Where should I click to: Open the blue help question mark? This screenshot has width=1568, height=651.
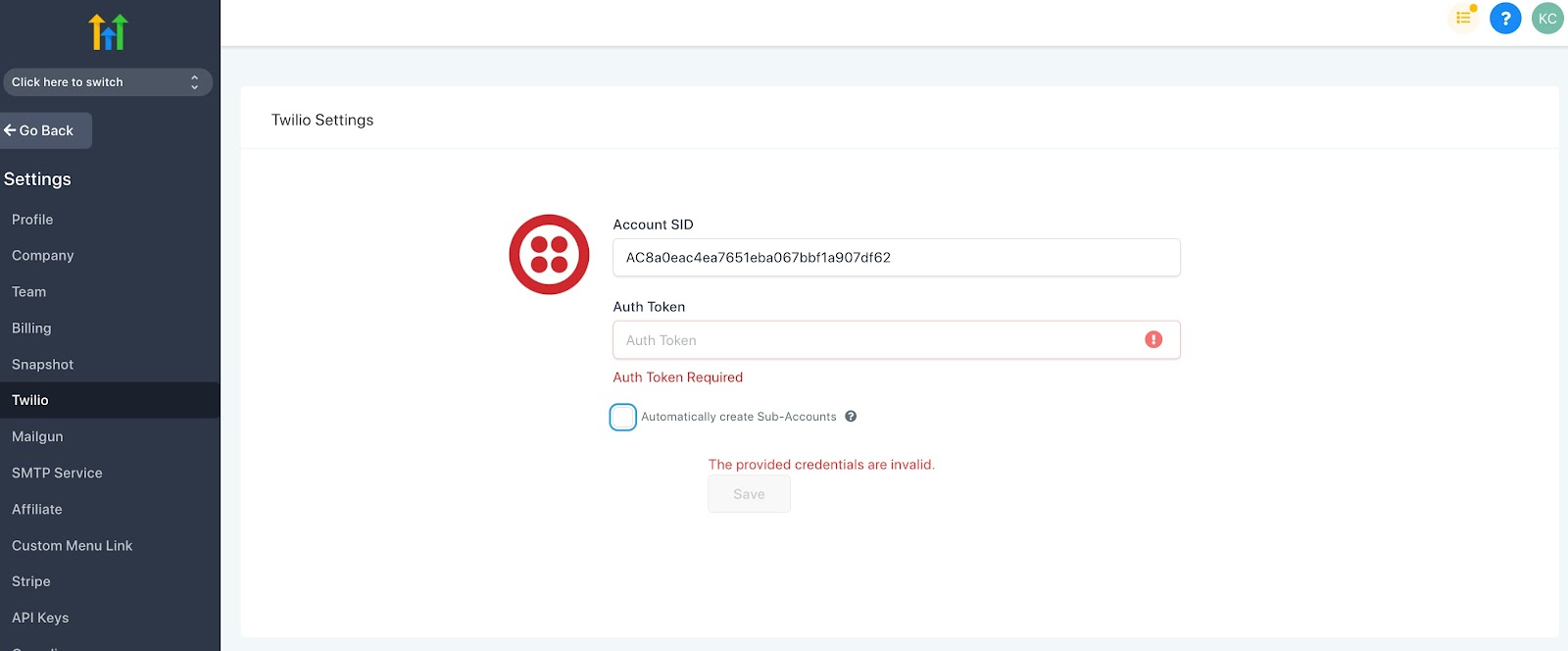[1505, 18]
